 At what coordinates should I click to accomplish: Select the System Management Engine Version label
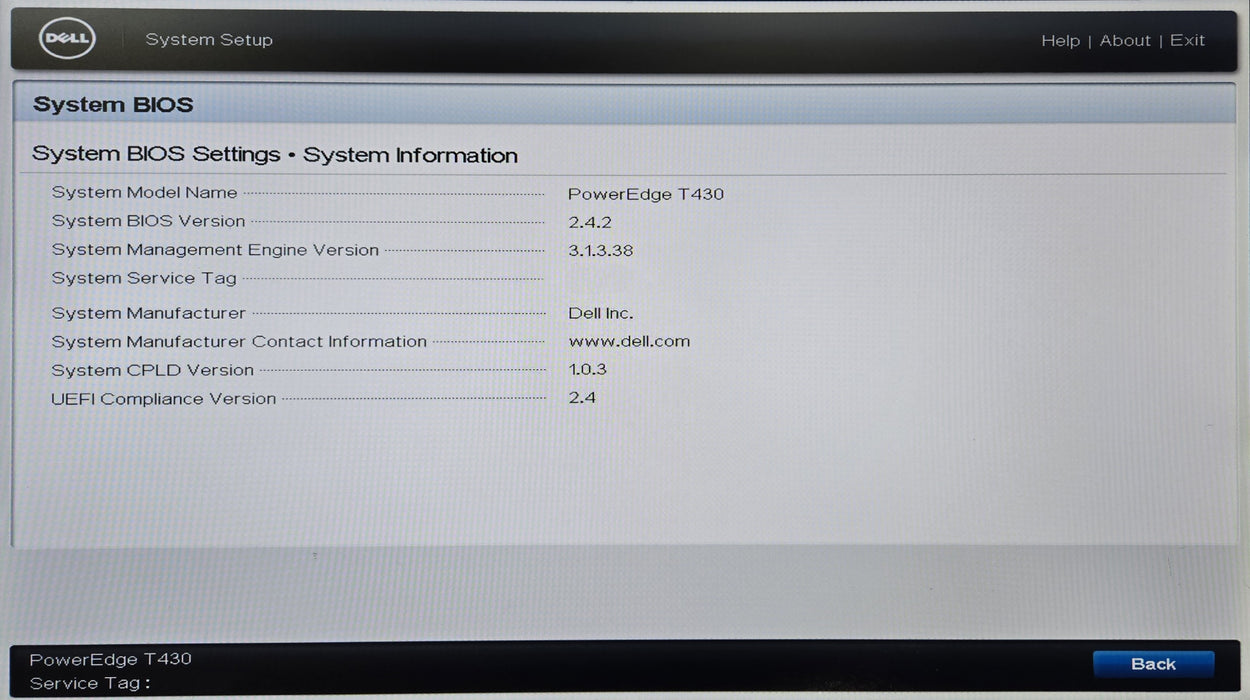(x=215, y=250)
